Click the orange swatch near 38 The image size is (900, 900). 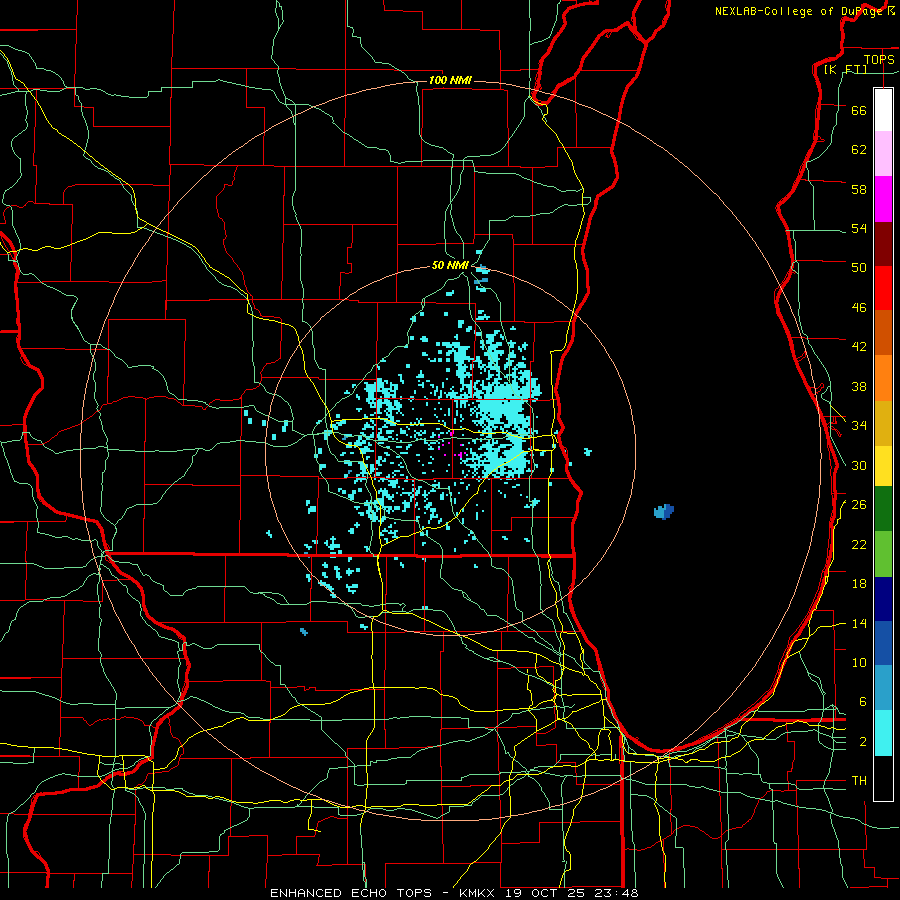[883, 378]
